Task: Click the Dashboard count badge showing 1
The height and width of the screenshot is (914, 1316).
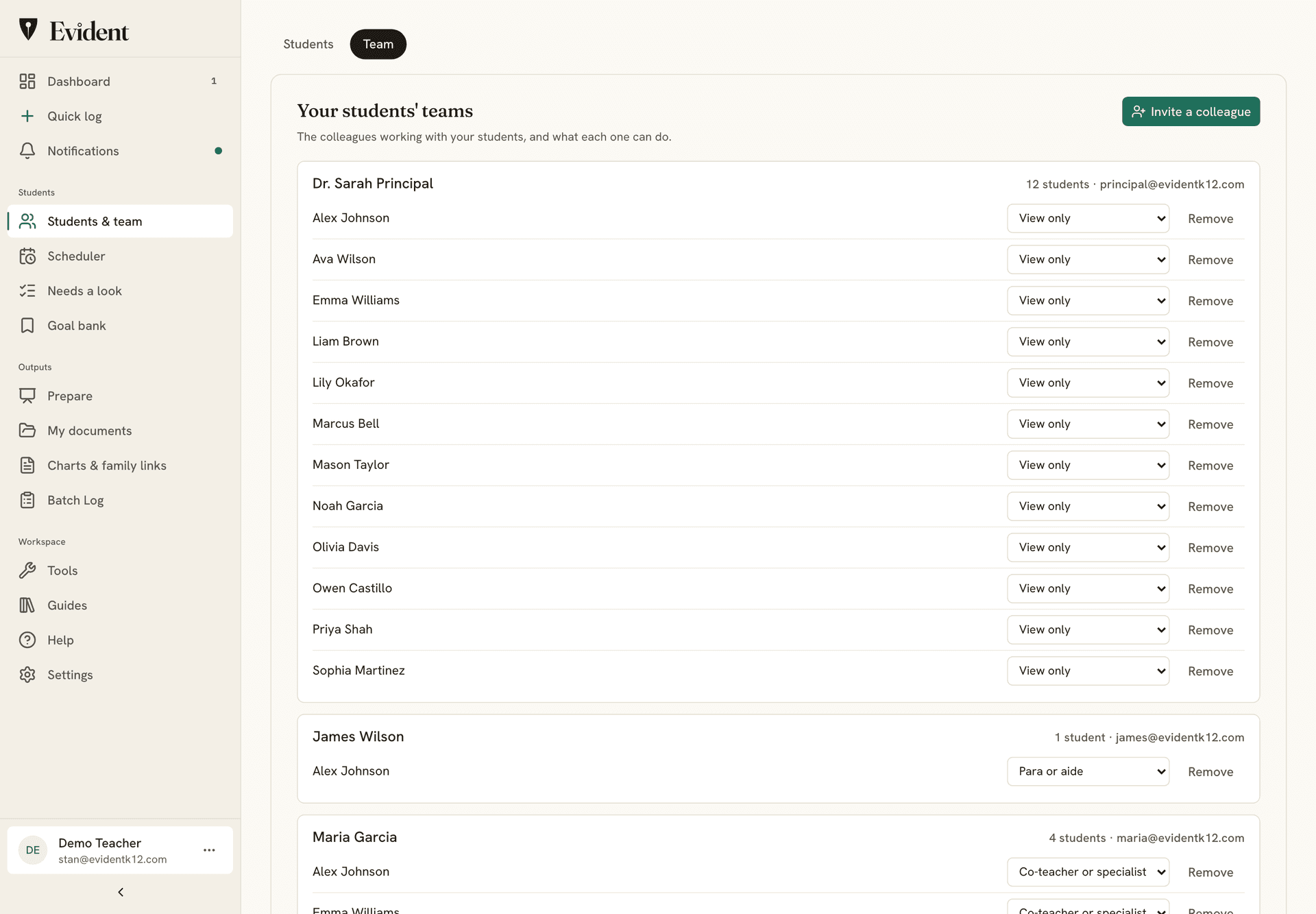Action: (214, 81)
